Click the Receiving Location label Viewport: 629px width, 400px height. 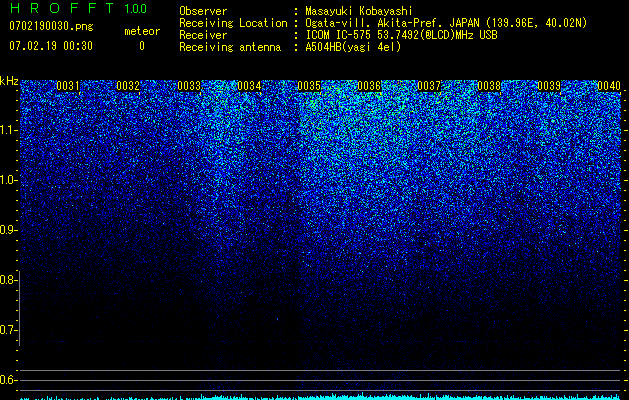click(233, 23)
